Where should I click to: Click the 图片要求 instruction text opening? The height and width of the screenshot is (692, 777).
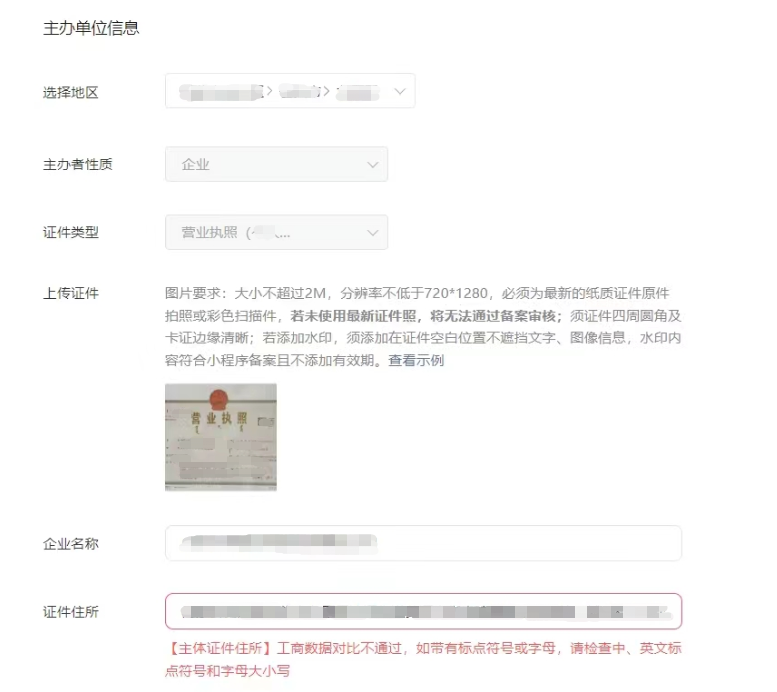[195, 293]
